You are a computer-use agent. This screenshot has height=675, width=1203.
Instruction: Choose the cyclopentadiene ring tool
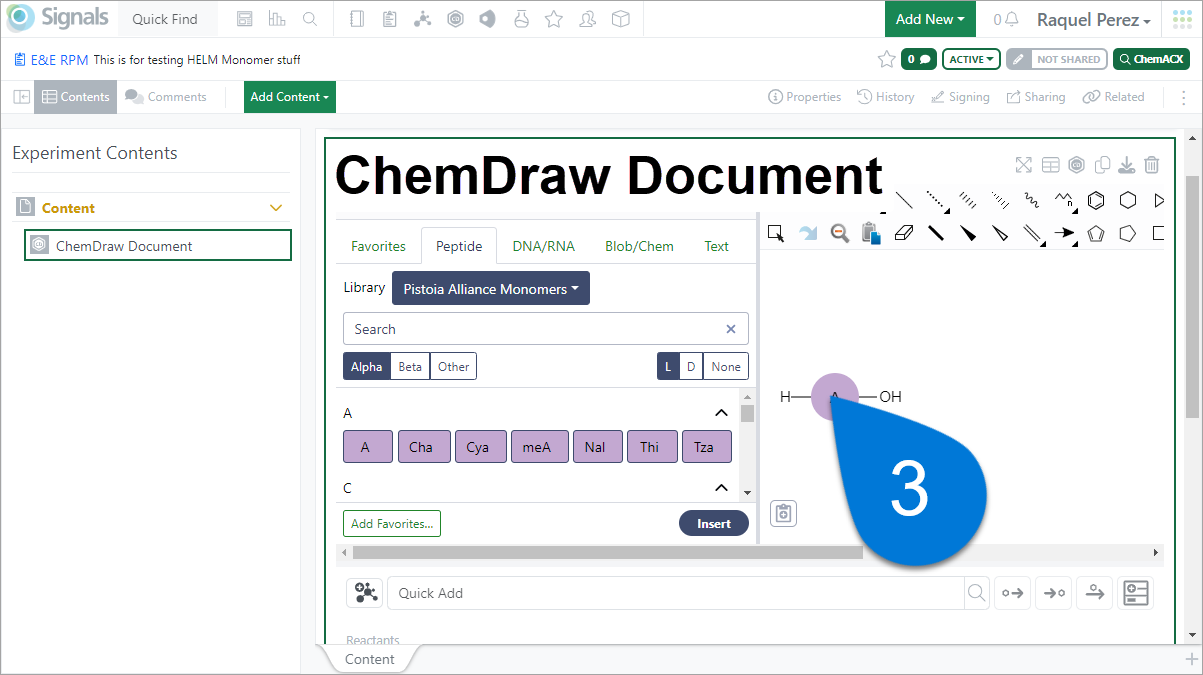(1096, 233)
